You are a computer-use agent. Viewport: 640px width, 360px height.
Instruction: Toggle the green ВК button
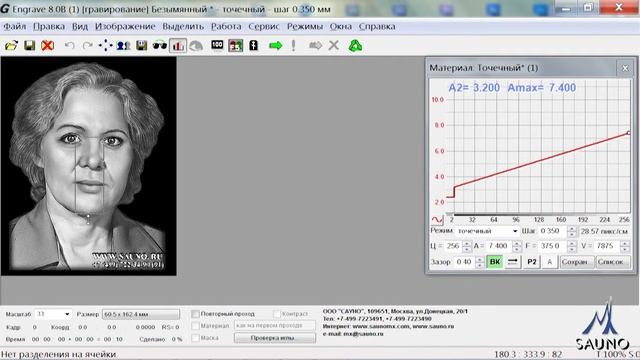click(495, 262)
